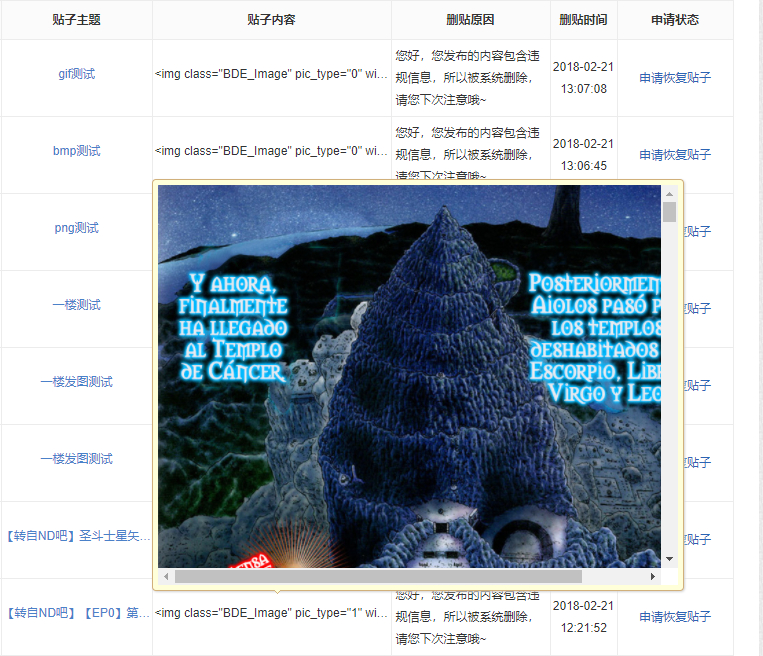
Task: Click 申请恢复贴子 for bmp测试 row
Action: (x=675, y=155)
